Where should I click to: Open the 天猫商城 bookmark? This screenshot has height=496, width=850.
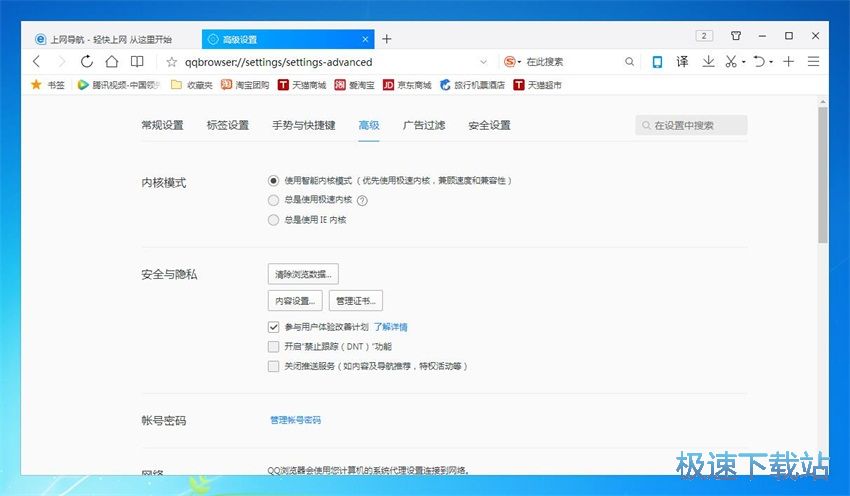click(302, 85)
